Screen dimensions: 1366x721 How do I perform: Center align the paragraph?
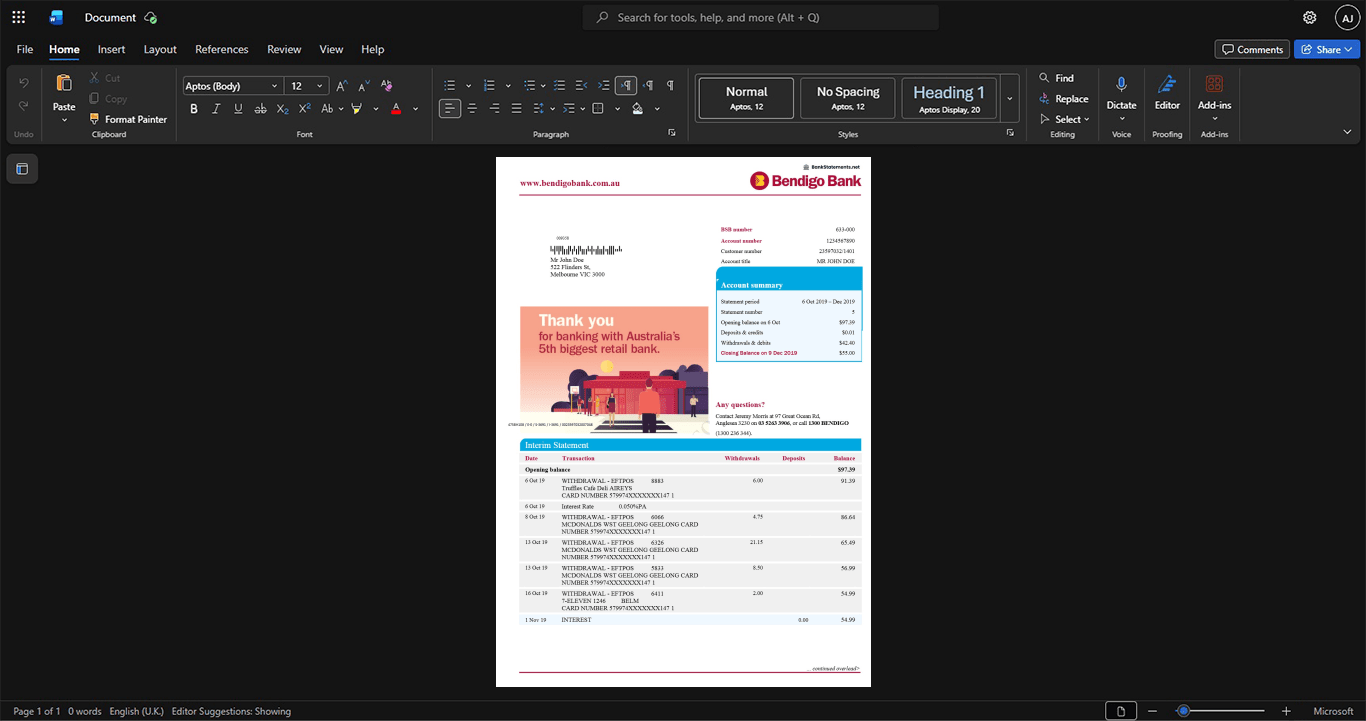pos(472,108)
